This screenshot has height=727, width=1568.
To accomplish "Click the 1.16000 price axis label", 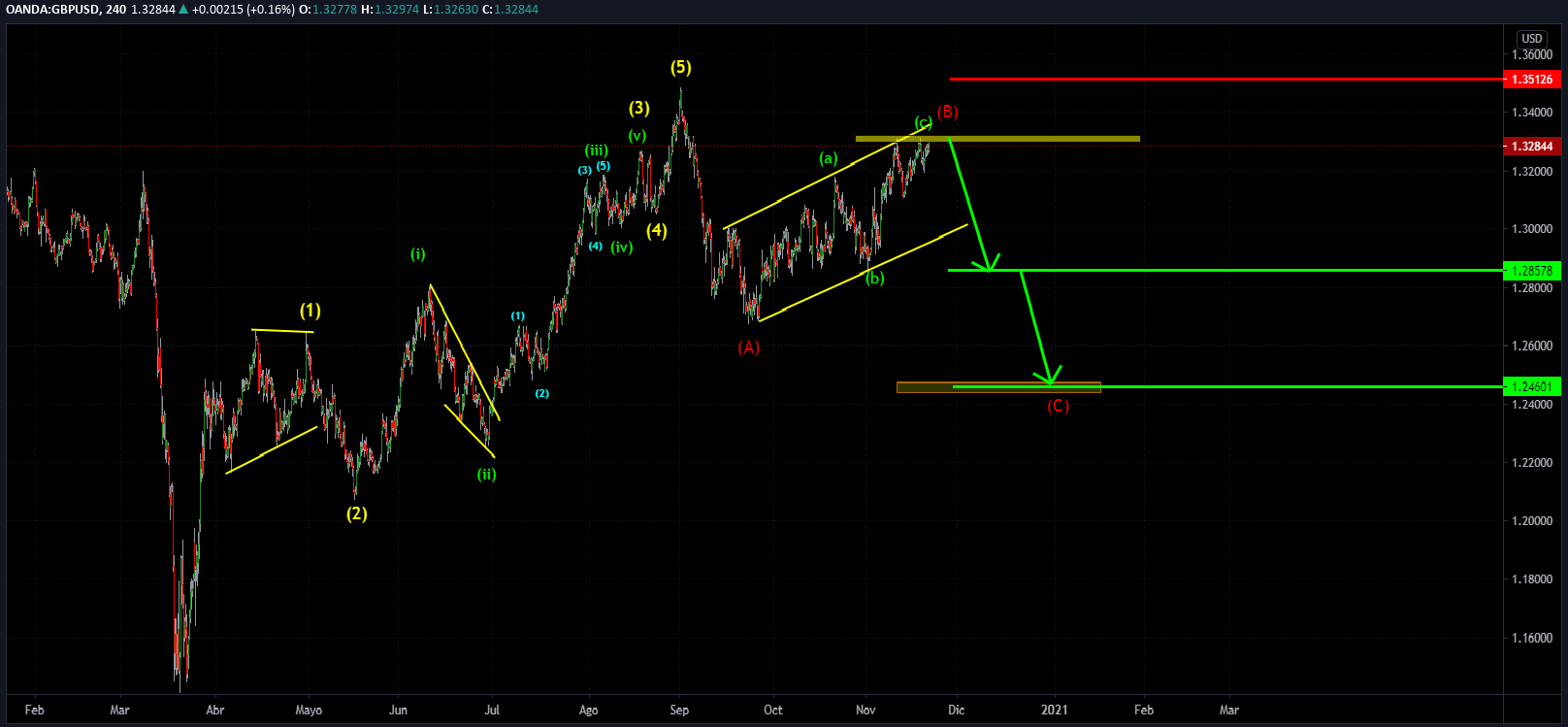I will [1532, 639].
